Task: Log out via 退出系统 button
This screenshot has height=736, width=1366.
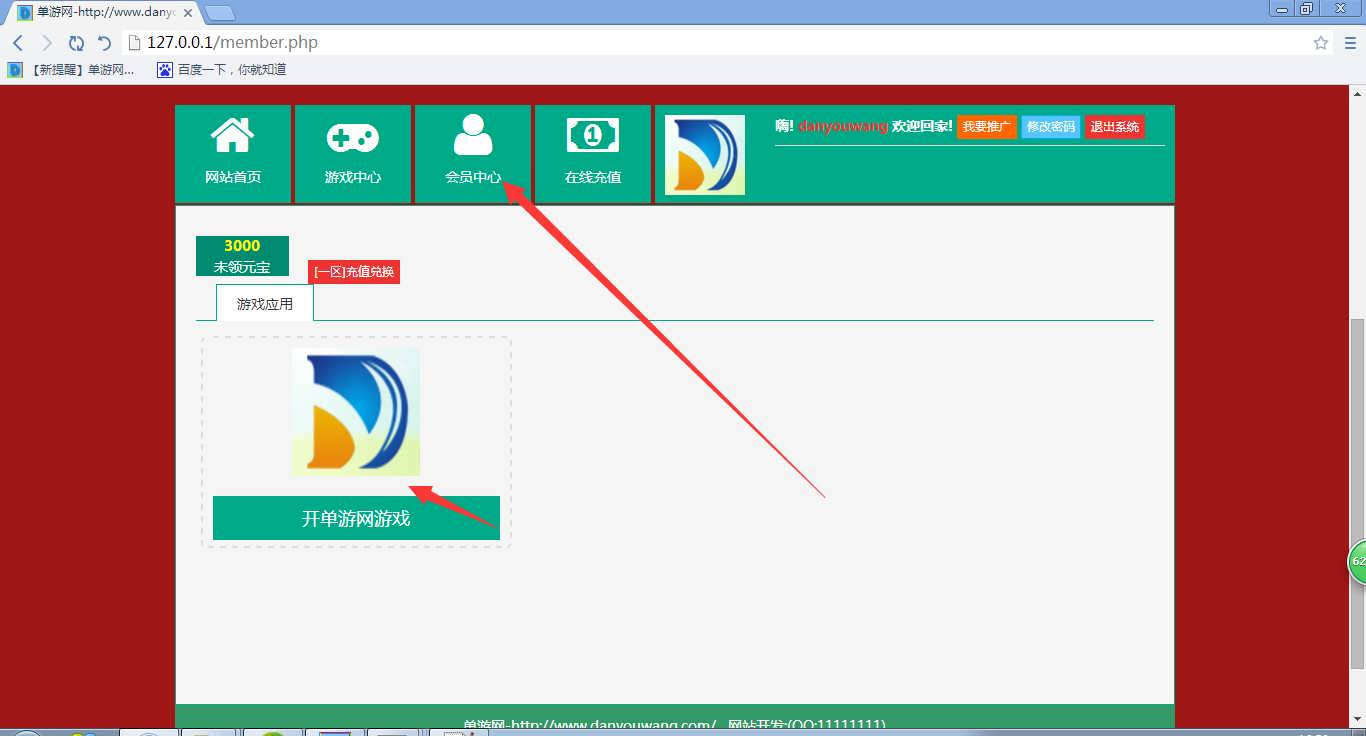Action: 1114,127
